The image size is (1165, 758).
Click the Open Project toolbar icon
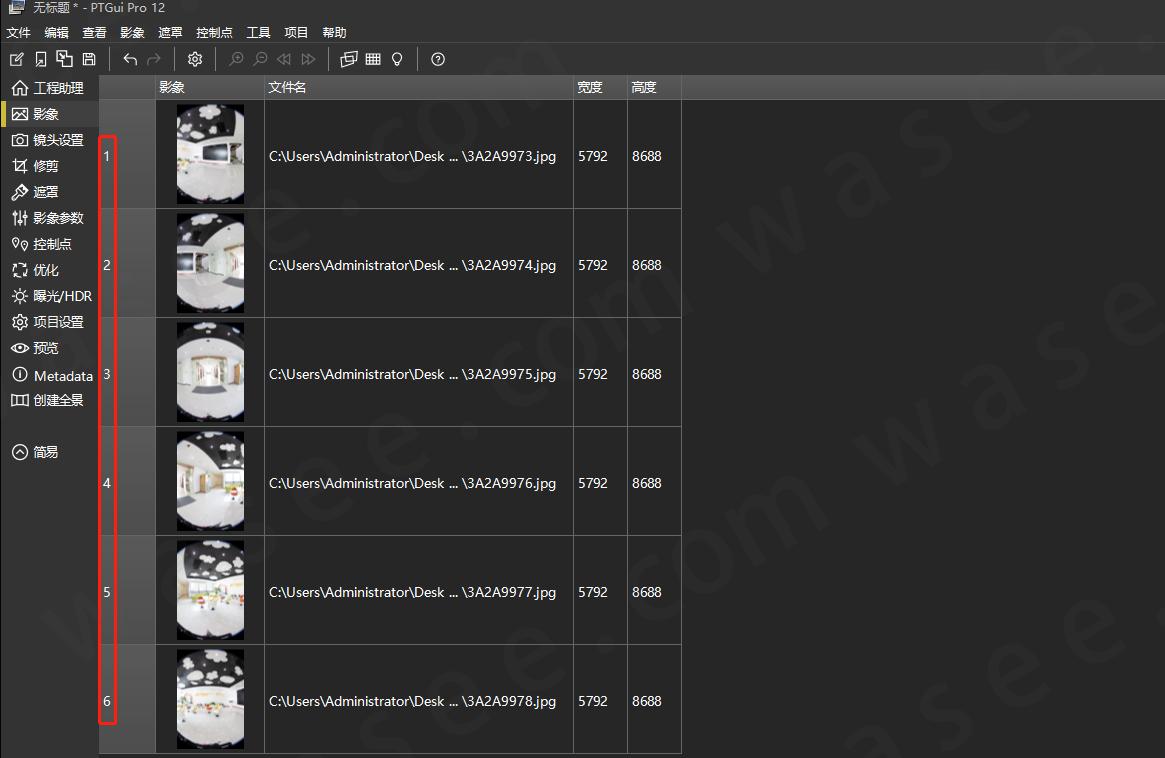(x=41, y=59)
